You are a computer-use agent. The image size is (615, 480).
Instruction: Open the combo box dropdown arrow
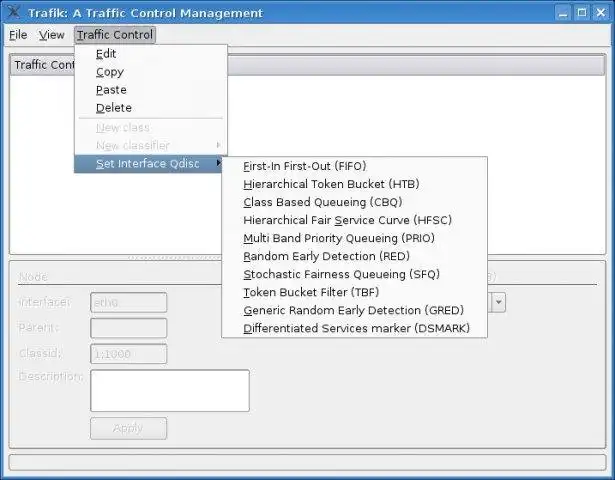pos(499,302)
